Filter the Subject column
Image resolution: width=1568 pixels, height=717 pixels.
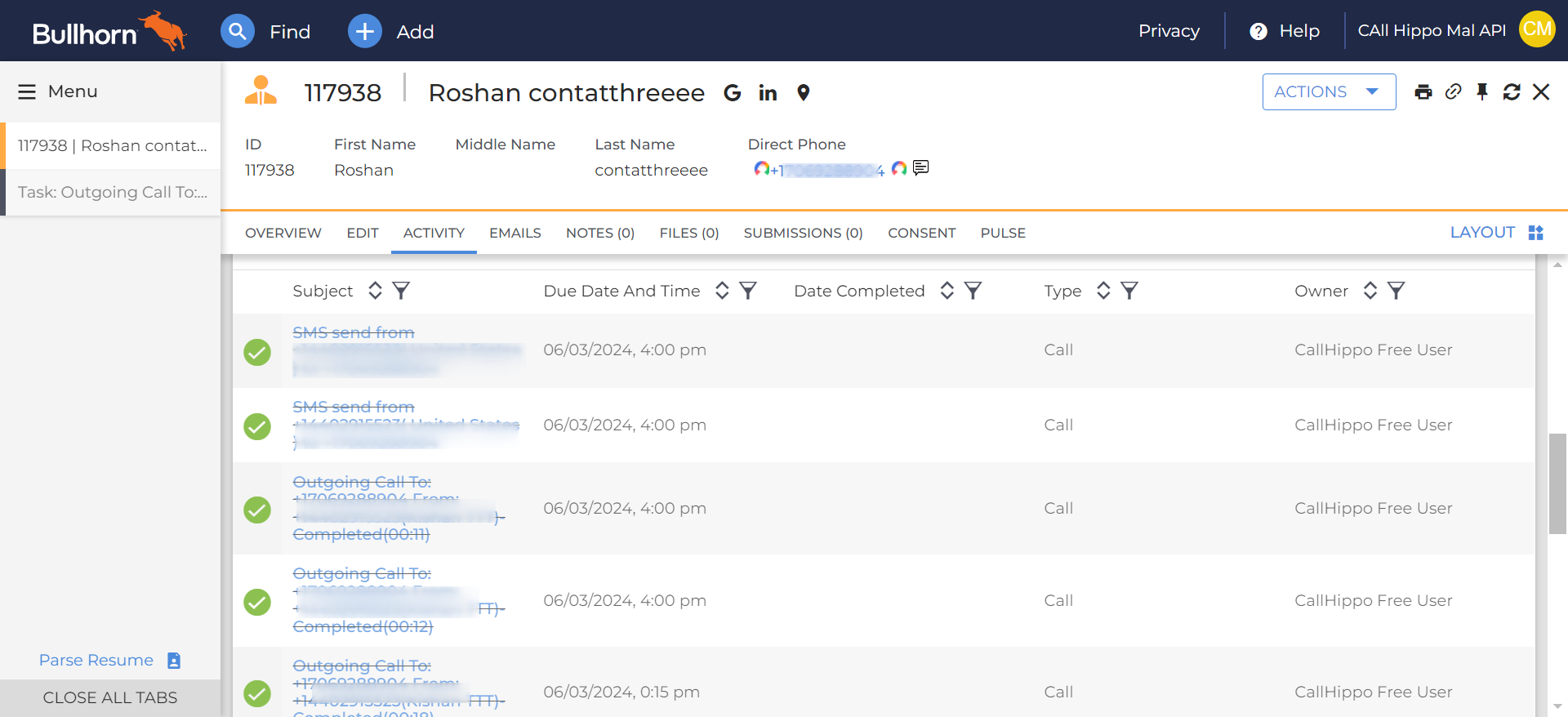[401, 291]
